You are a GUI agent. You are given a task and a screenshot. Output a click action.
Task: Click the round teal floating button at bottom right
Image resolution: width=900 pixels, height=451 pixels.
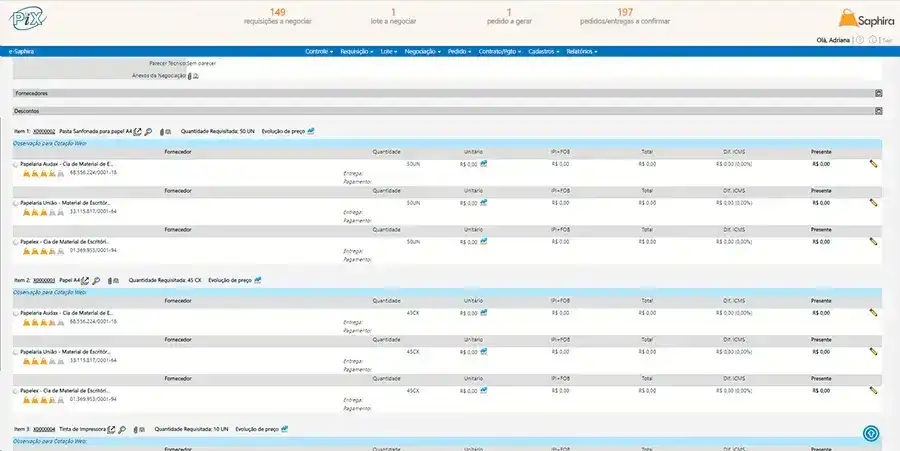872,433
